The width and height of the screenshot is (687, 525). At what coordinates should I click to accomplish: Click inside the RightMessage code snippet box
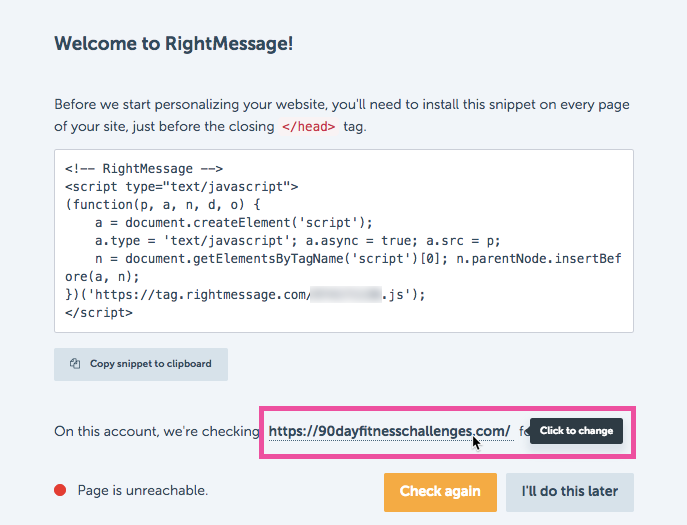[344, 241]
